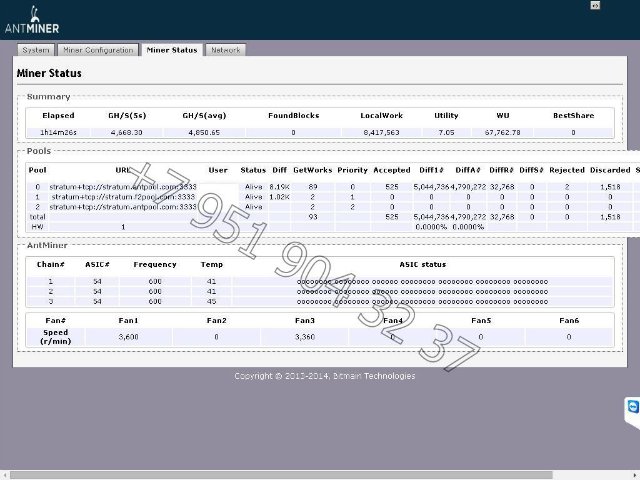Image resolution: width=640 pixels, height=480 pixels.
Task: Click pool 0 DiffR# value 32,768
Action: [x=502, y=187]
